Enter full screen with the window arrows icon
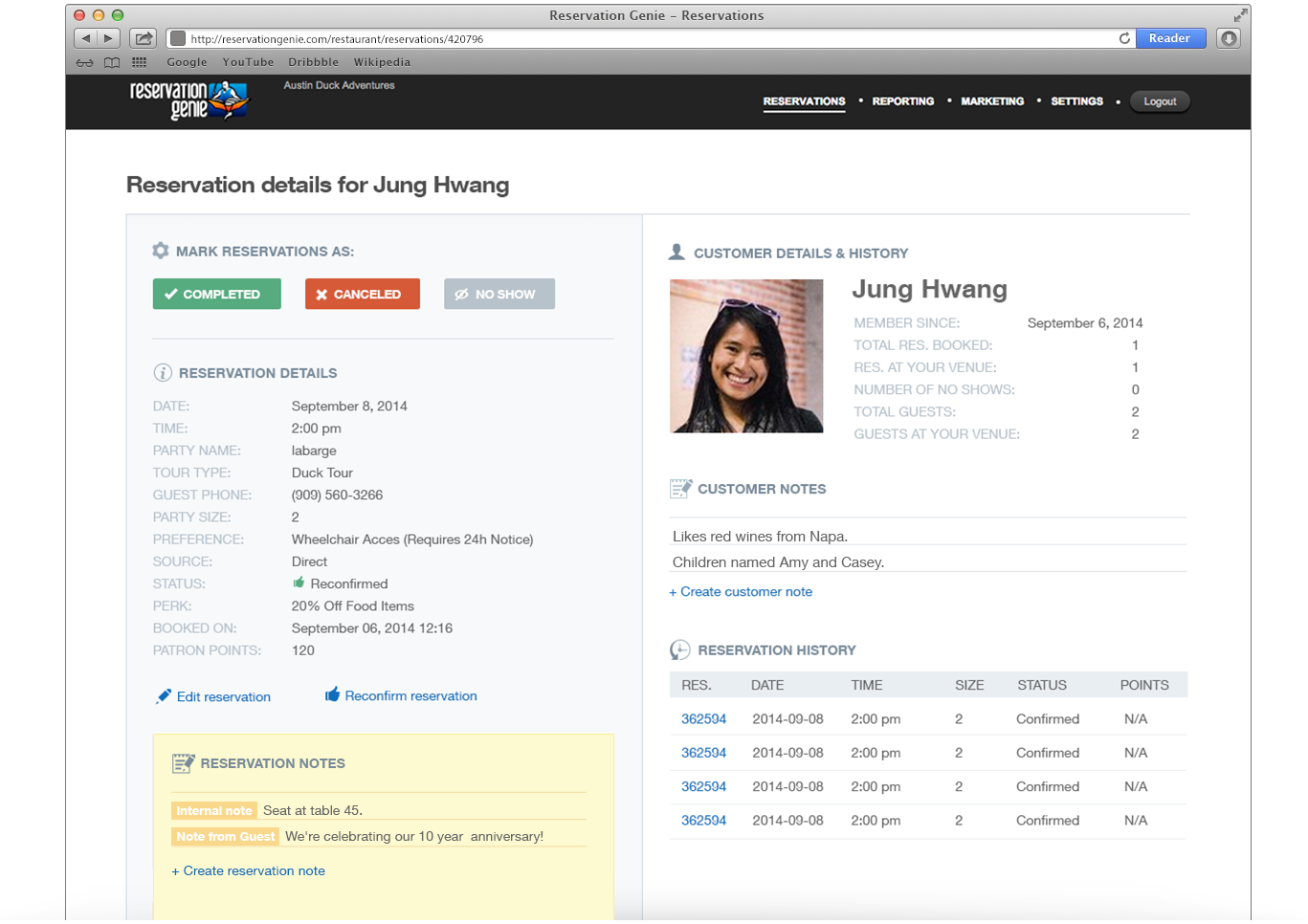Viewport: 1308px width, 924px height. [1240, 15]
